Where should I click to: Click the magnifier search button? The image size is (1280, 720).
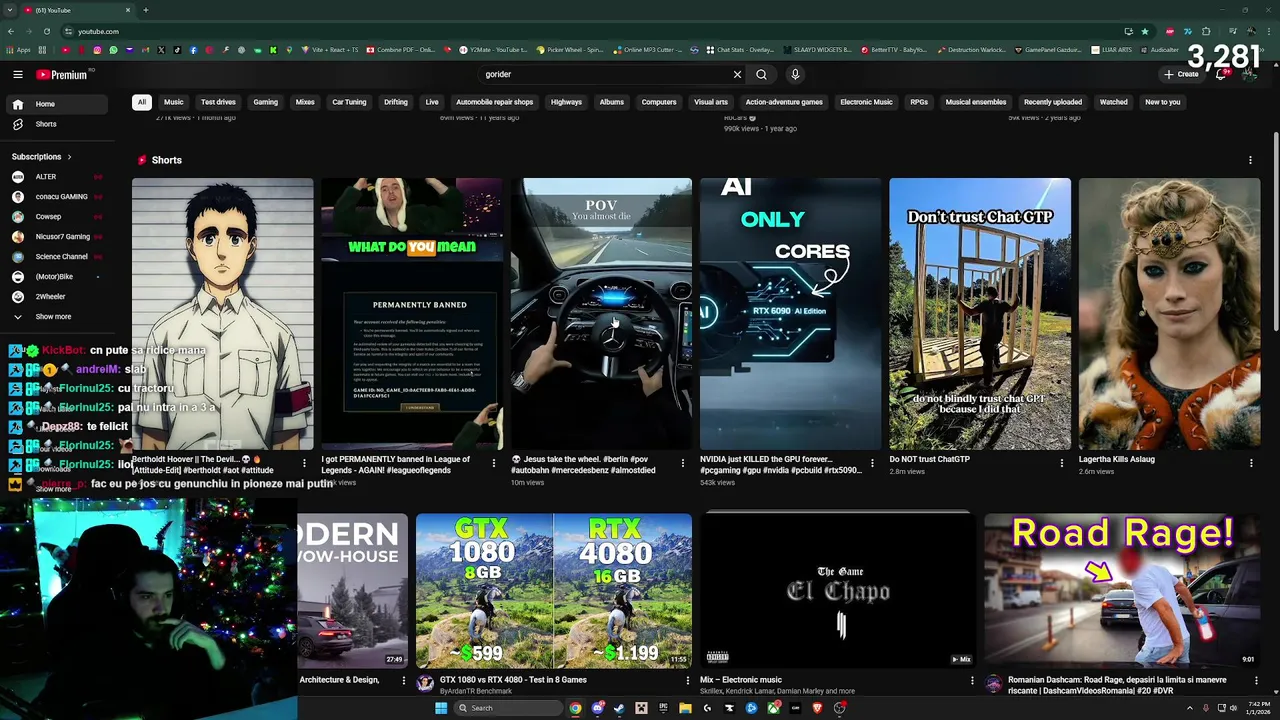(x=761, y=74)
